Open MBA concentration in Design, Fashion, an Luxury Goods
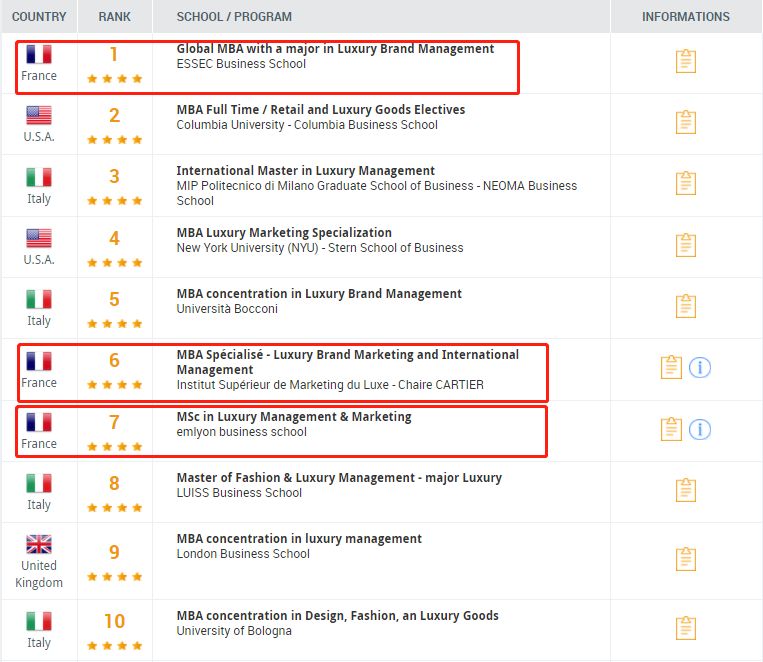 [337, 616]
